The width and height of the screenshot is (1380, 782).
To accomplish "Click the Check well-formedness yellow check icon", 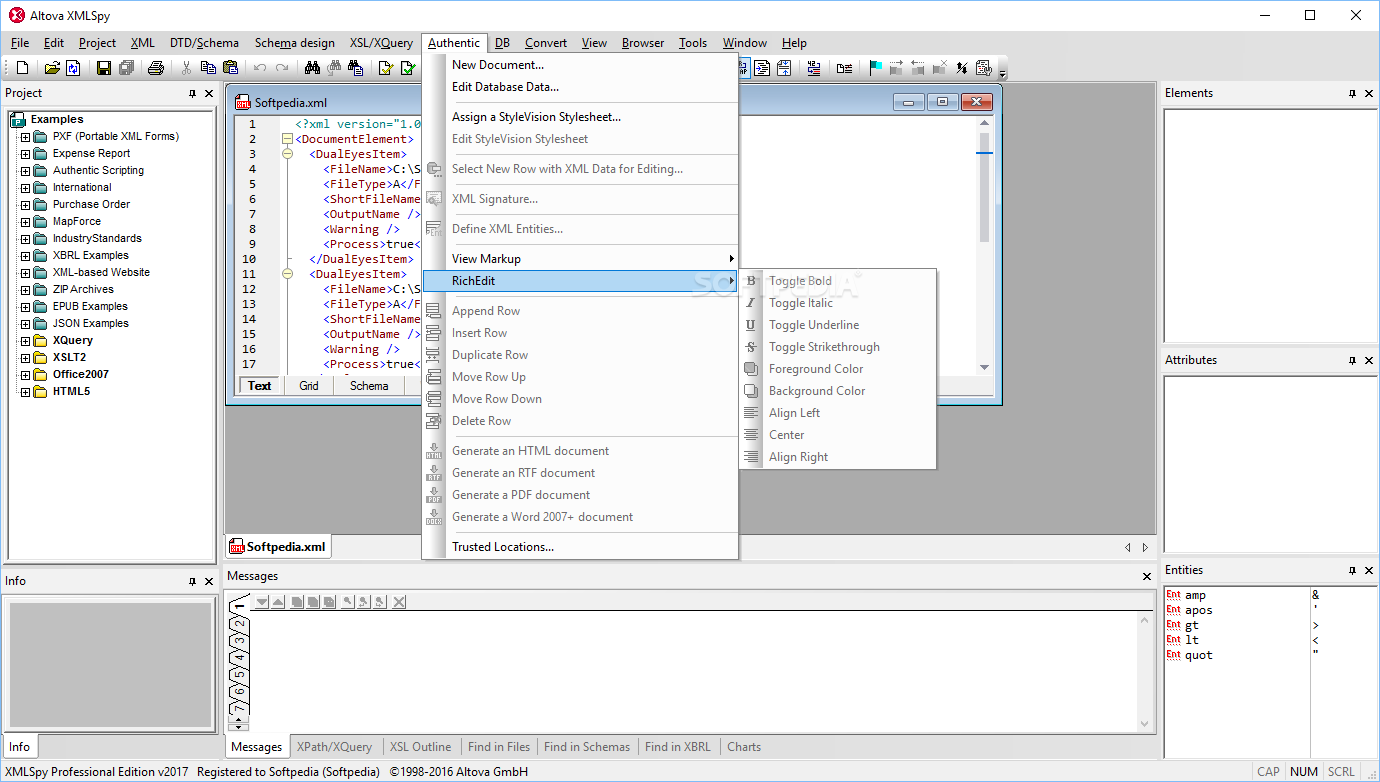I will coord(385,68).
